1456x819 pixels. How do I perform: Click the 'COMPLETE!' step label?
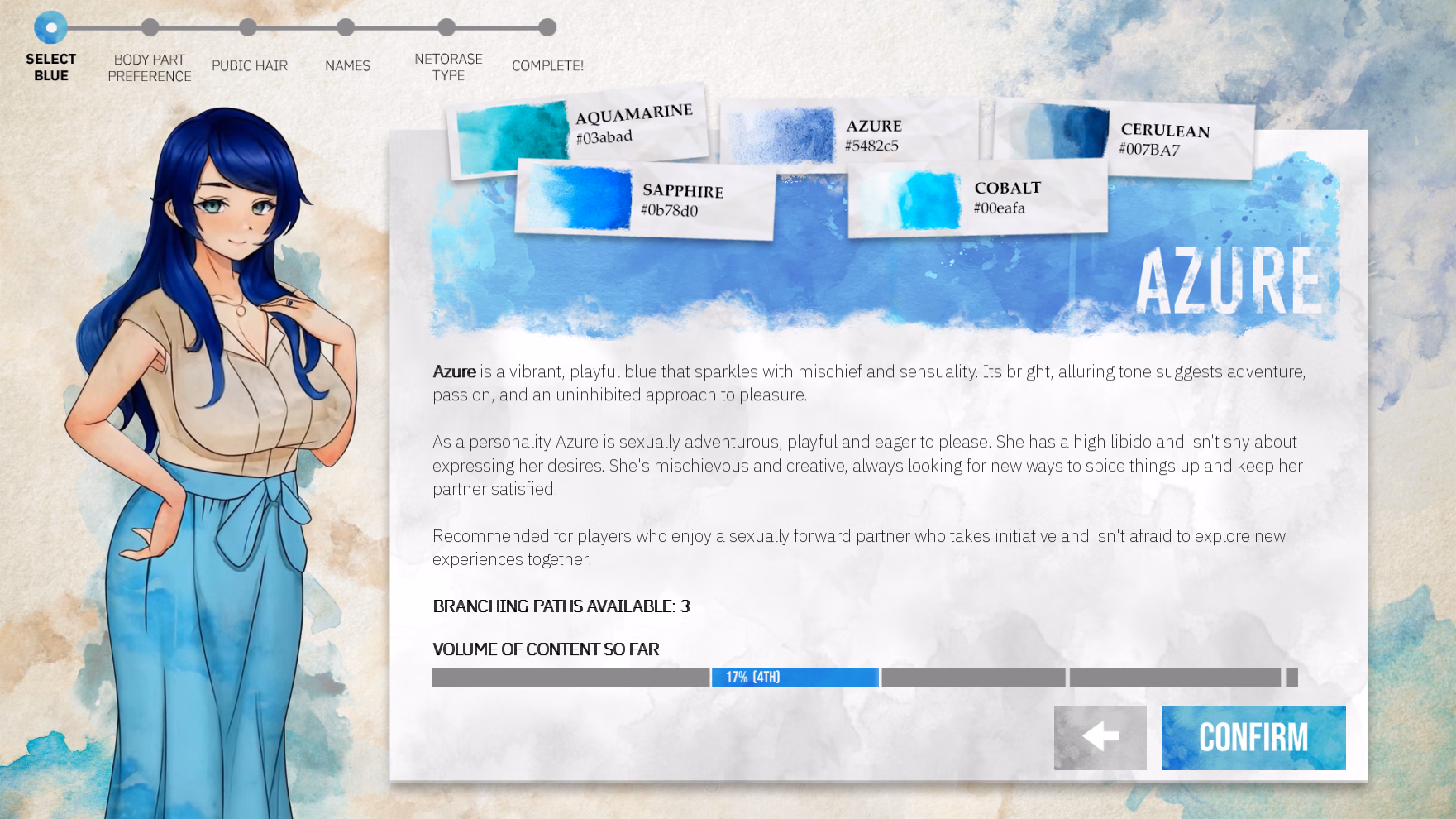point(547,65)
